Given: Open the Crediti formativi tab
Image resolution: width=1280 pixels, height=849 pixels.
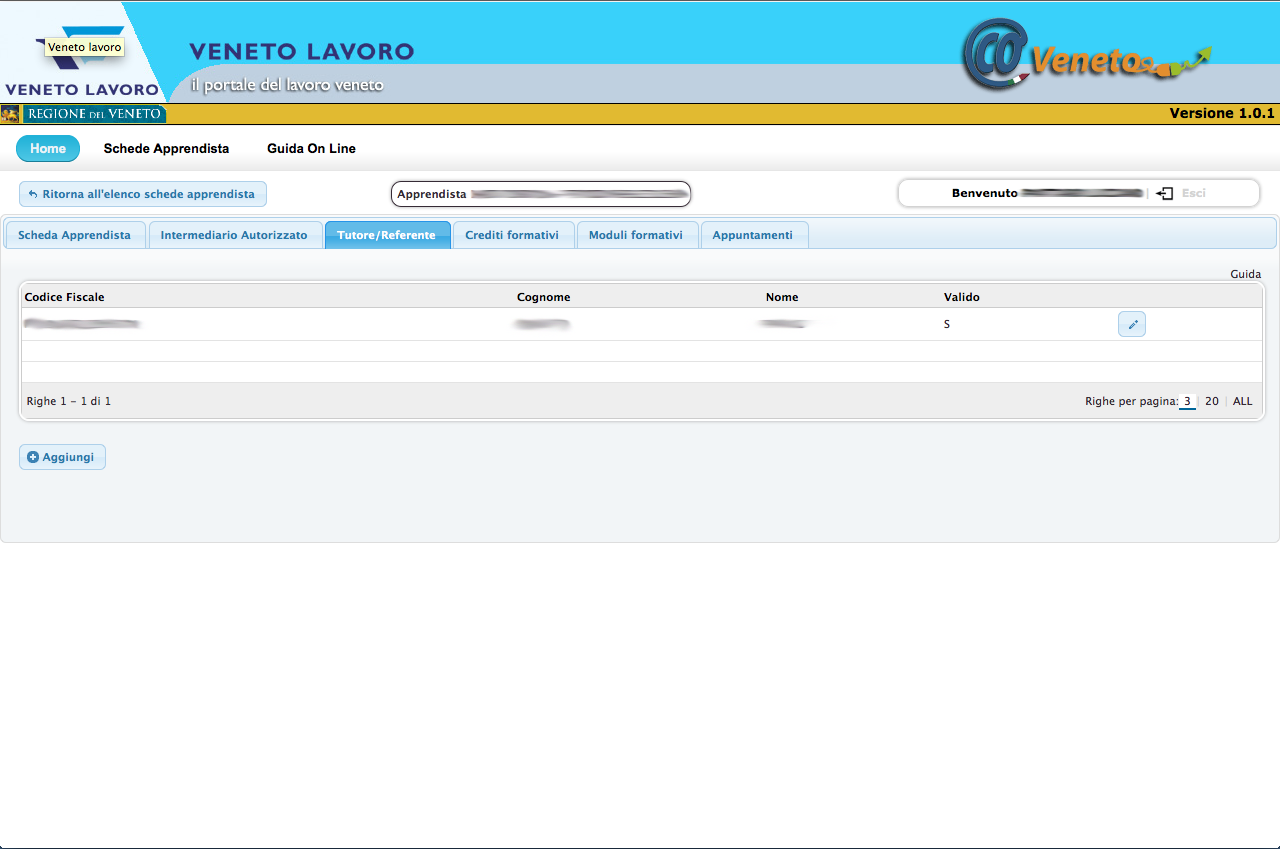Looking at the screenshot, I should pyautogui.click(x=512, y=235).
